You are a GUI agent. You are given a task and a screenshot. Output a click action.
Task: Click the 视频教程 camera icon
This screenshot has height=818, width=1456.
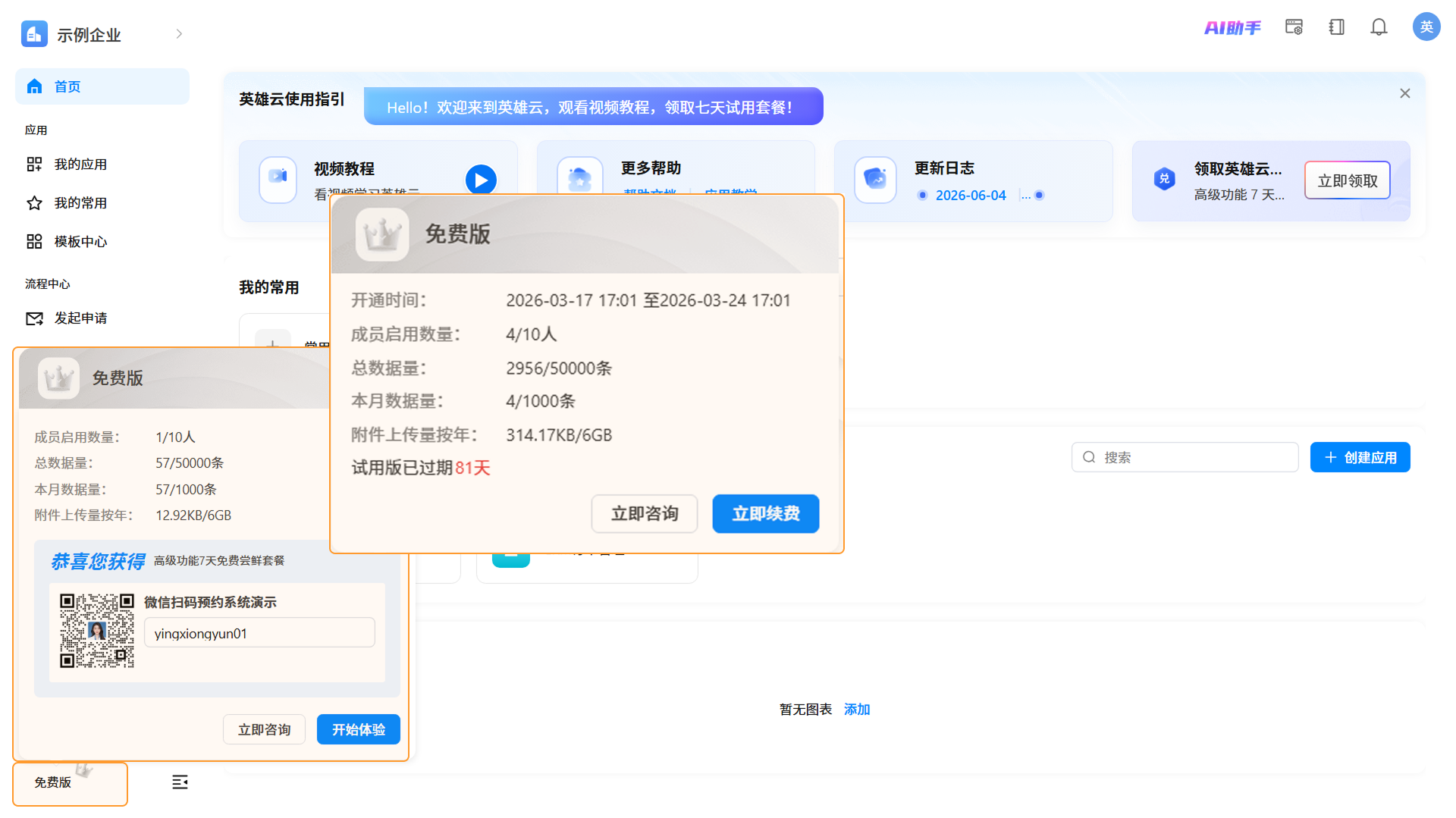[x=278, y=180]
